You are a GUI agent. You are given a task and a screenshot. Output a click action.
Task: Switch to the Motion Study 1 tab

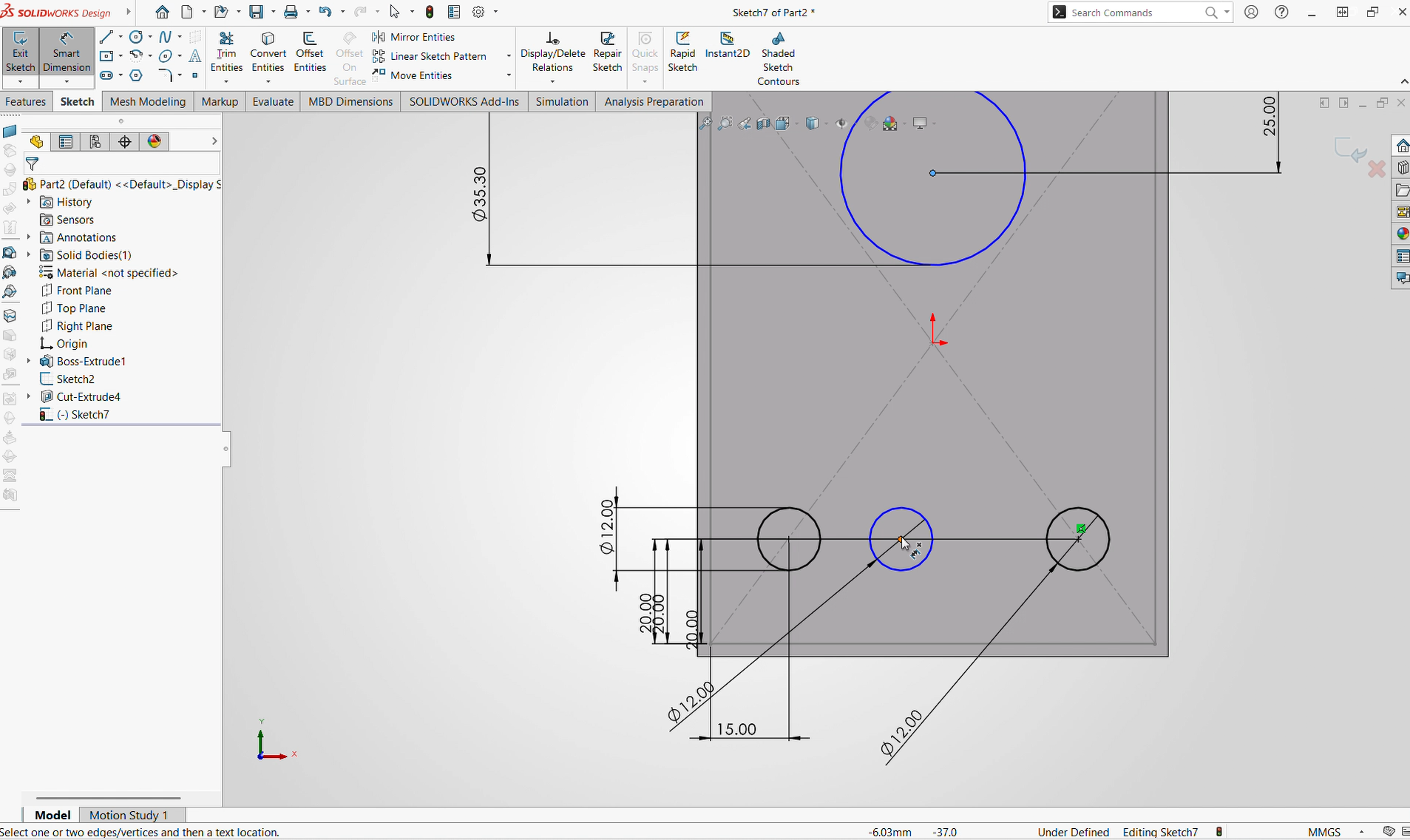129,815
